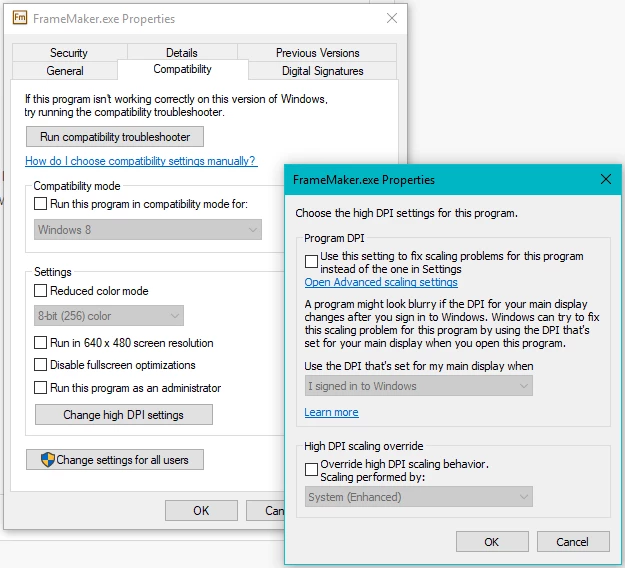This screenshot has width=625, height=568.
Task: Click the 'High DPI scaling override' group label
Action: point(364,446)
